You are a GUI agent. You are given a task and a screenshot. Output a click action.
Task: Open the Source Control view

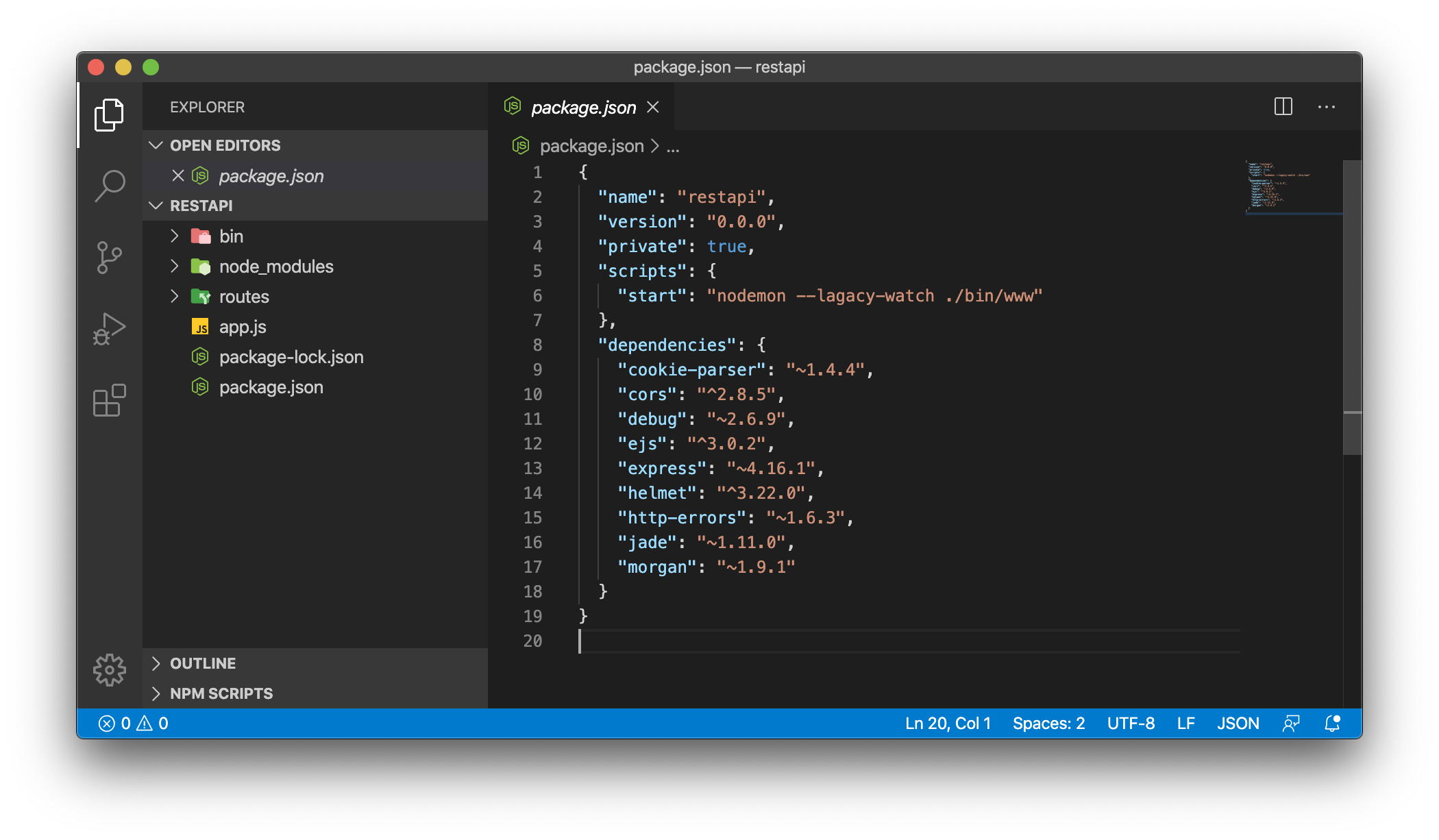110,258
